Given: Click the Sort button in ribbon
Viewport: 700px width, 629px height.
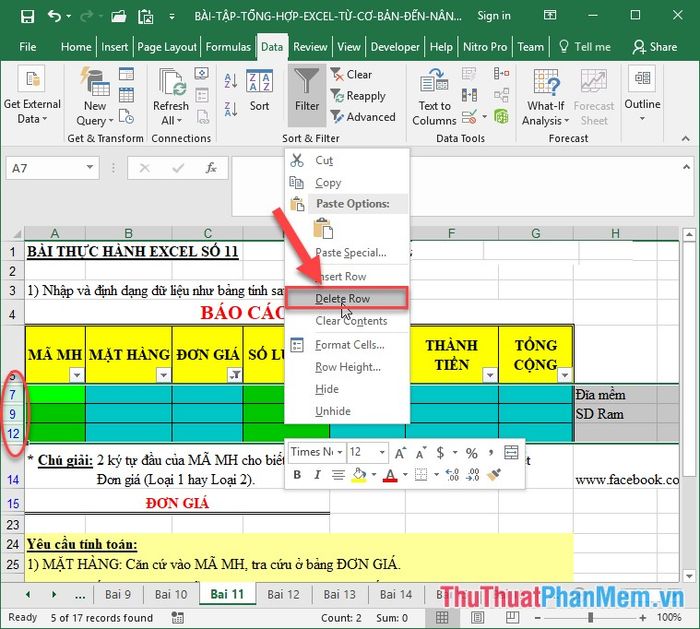Looking at the screenshot, I should coord(259,90).
